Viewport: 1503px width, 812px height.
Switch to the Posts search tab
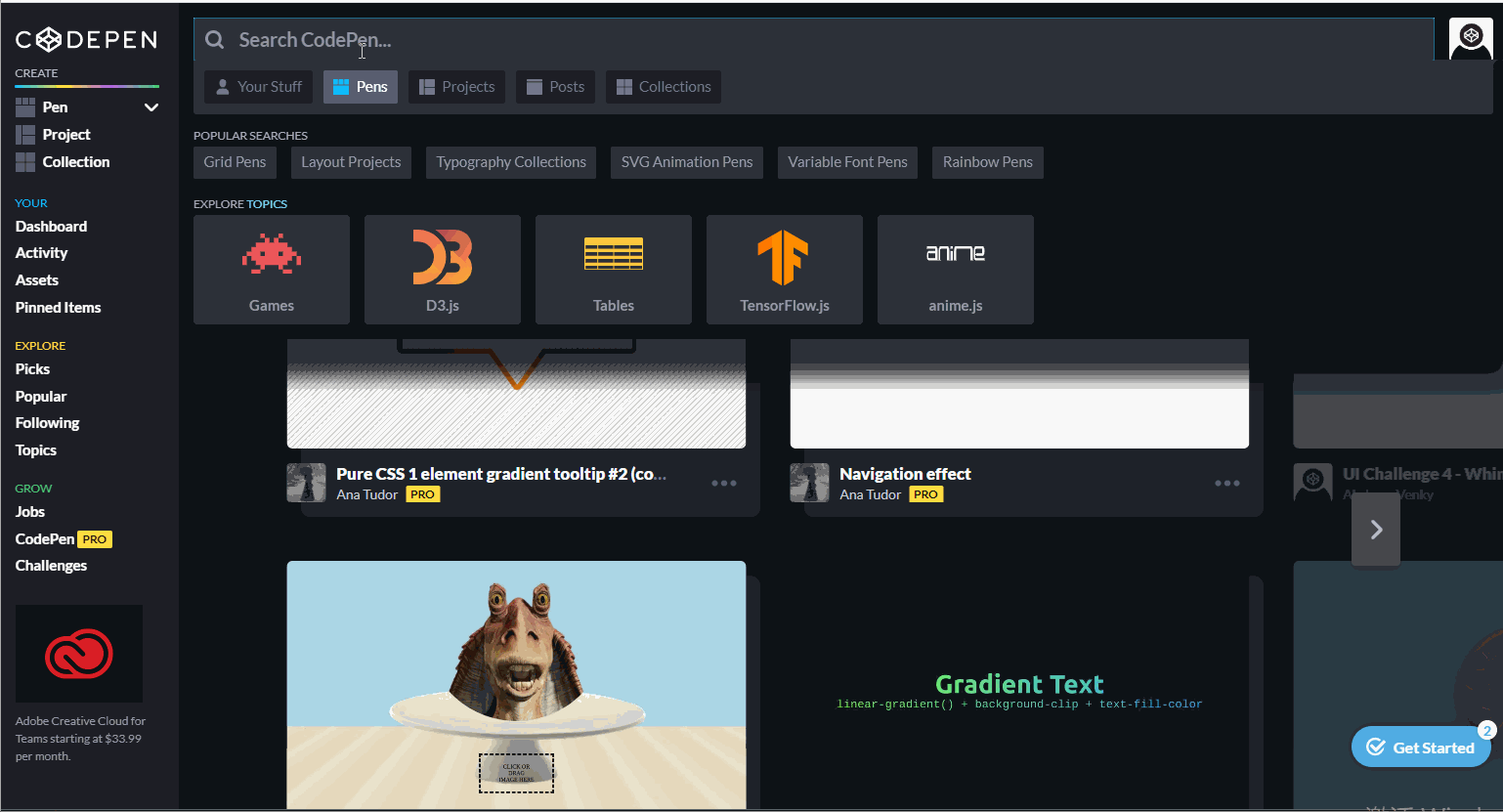coord(555,87)
